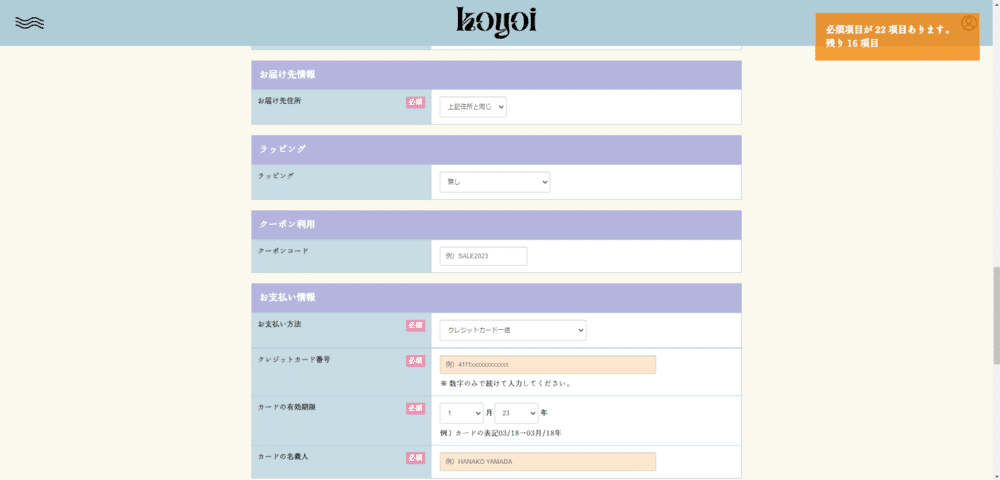Open the wavy hamburger menu icon
Image resolution: width=1000 pixels, height=480 pixels.
click(29, 23)
